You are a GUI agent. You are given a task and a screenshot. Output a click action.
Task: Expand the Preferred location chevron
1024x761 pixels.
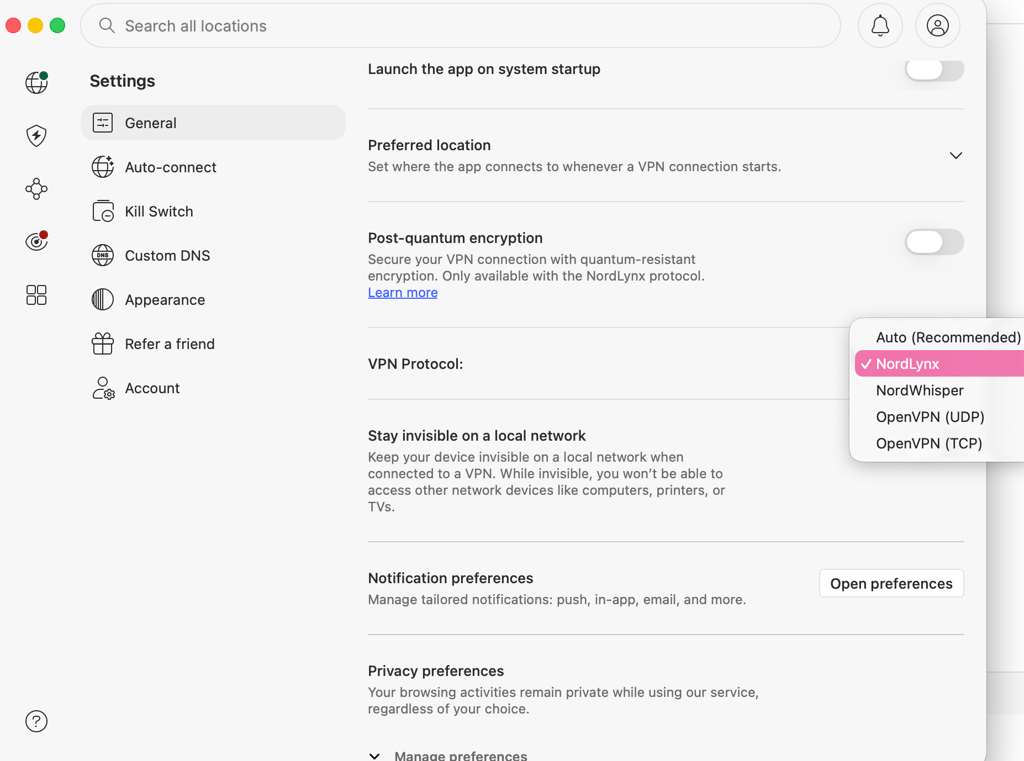click(x=955, y=155)
